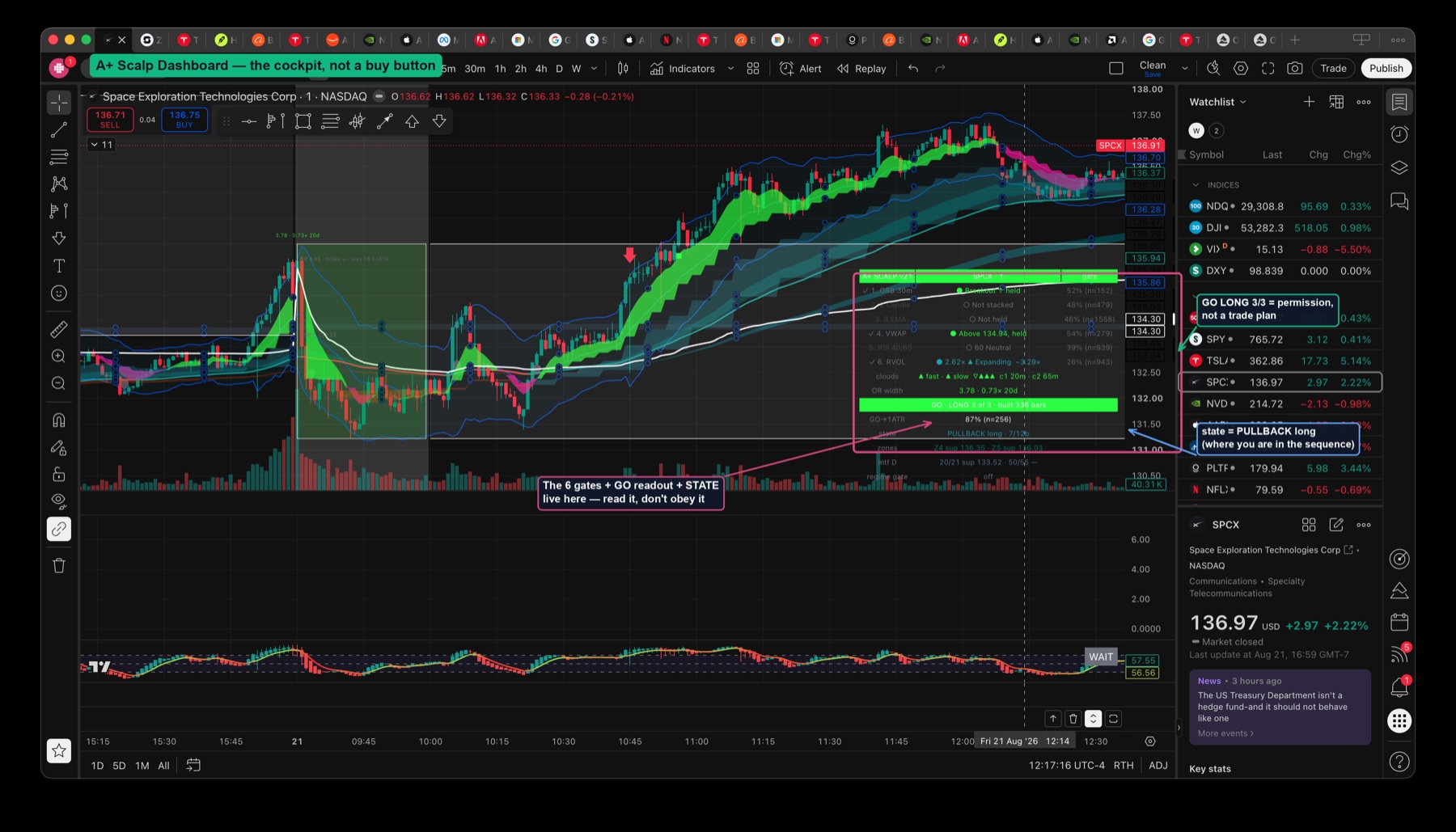Open indicator templates grid icon
This screenshot has width=1456, height=832.
[x=753, y=69]
